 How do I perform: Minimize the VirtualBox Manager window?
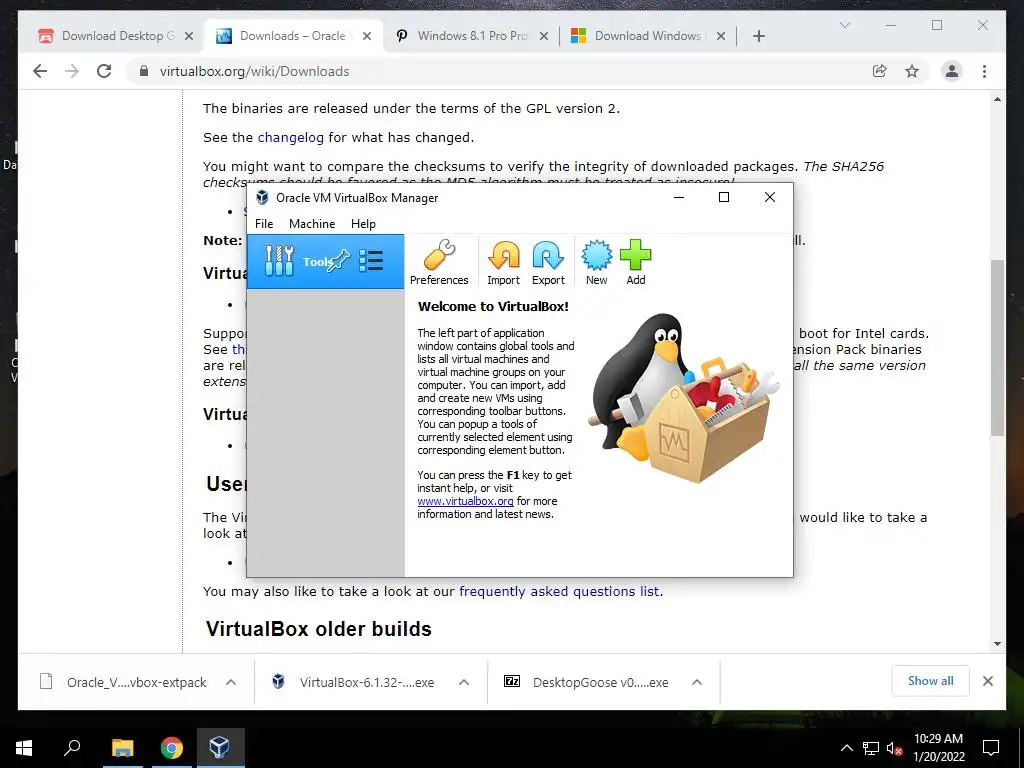point(679,197)
